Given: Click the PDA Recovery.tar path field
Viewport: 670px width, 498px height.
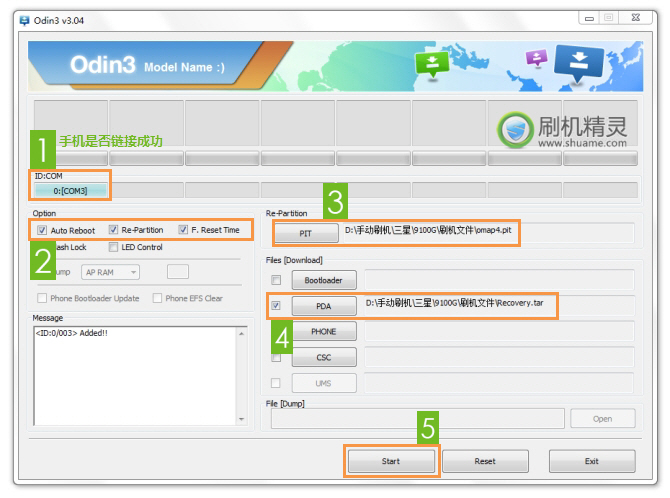Looking at the screenshot, I should pos(500,306).
